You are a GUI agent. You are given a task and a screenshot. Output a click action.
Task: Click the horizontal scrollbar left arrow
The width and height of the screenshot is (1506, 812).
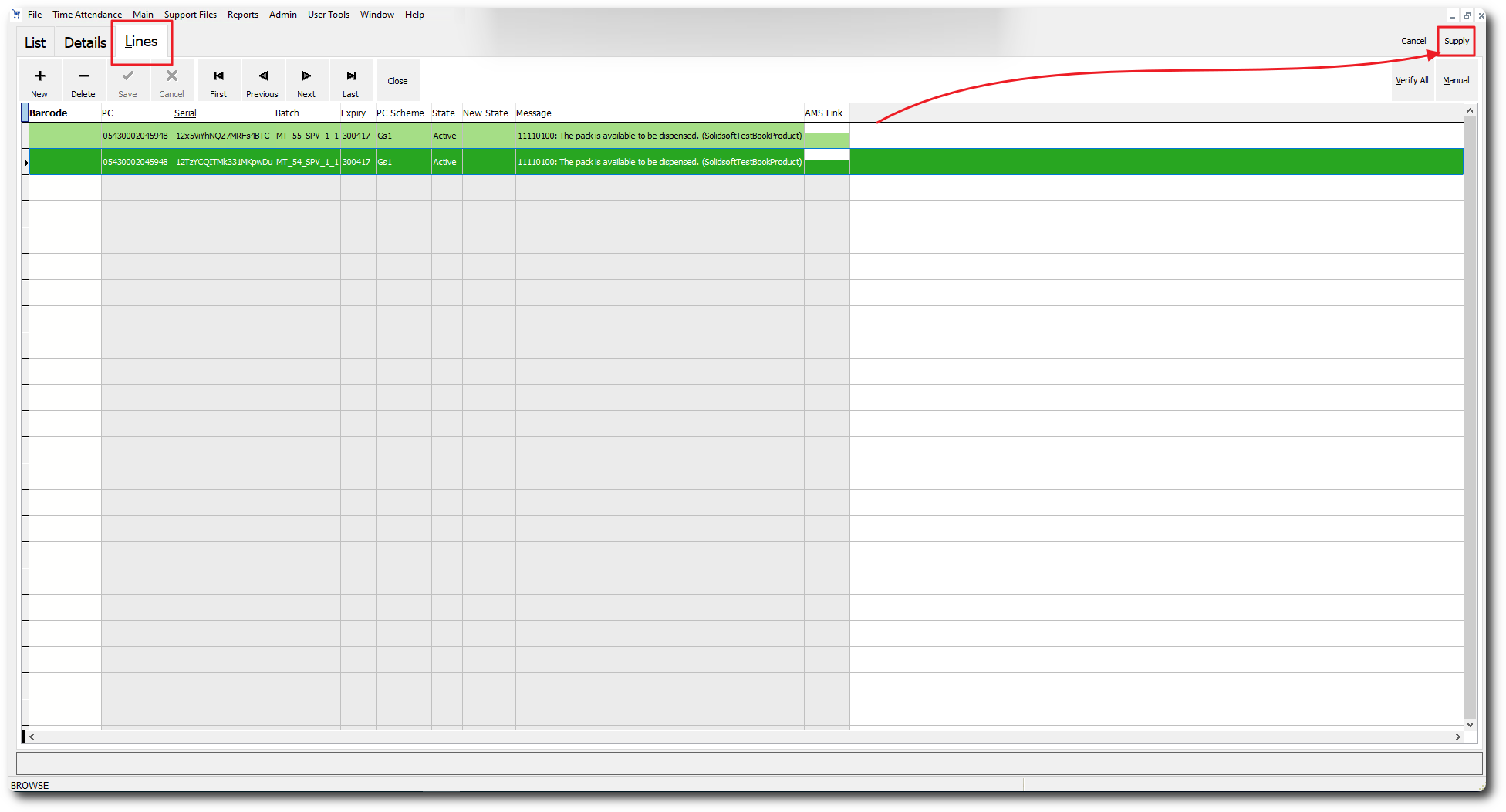32,736
